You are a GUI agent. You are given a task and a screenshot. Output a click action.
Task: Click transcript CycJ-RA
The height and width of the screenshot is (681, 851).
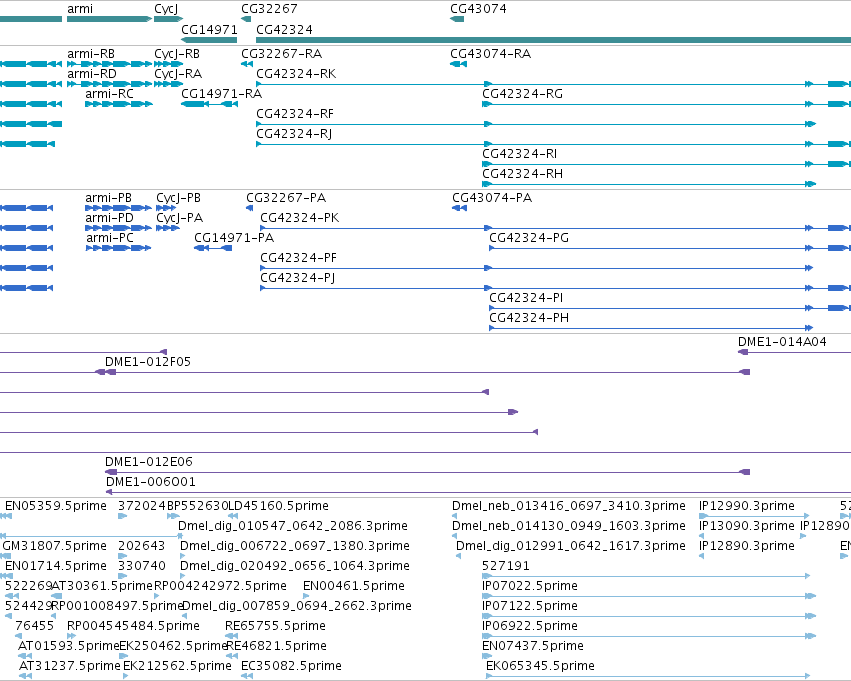tap(178, 74)
